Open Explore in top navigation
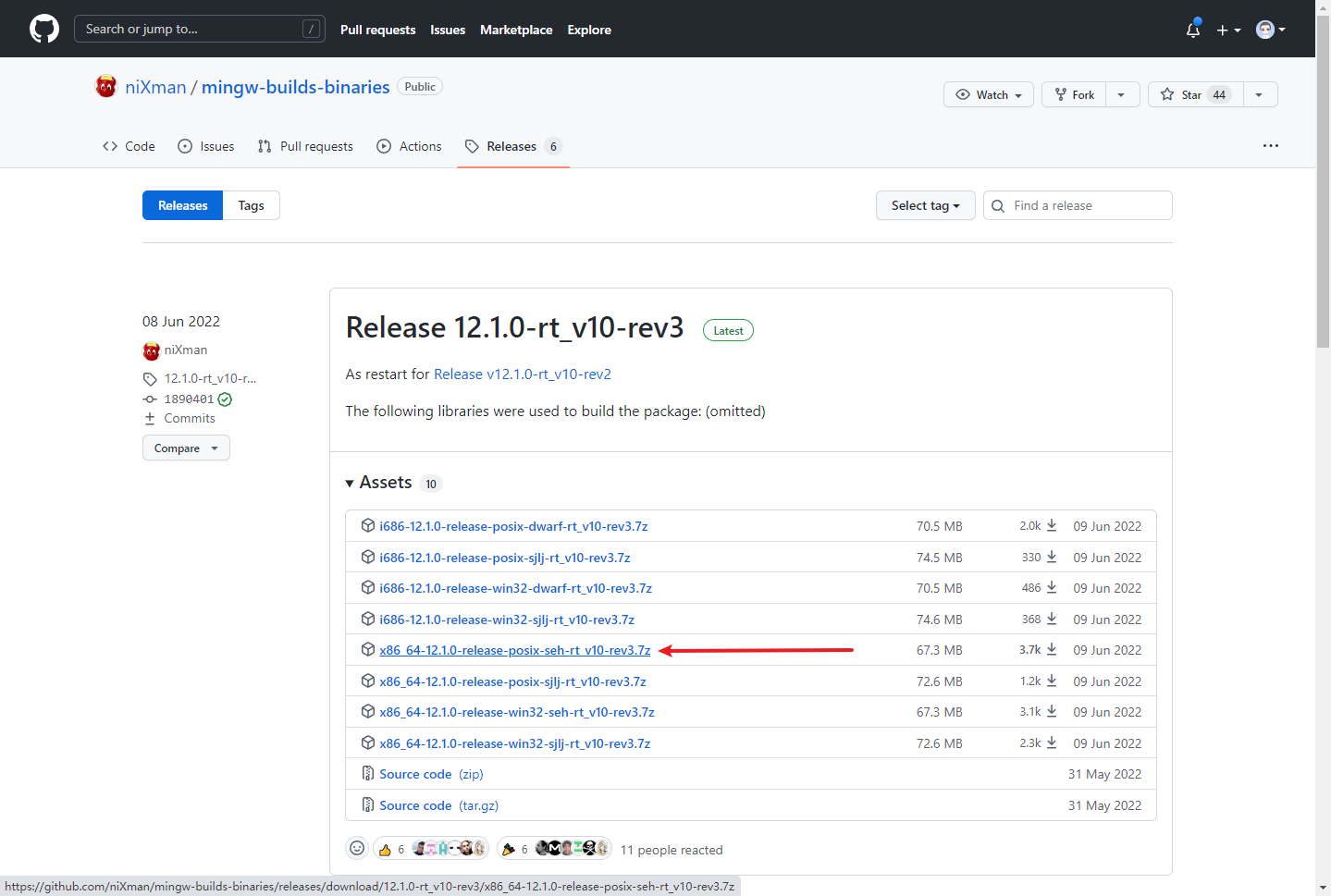Viewport: 1331px width, 896px height. point(589,30)
